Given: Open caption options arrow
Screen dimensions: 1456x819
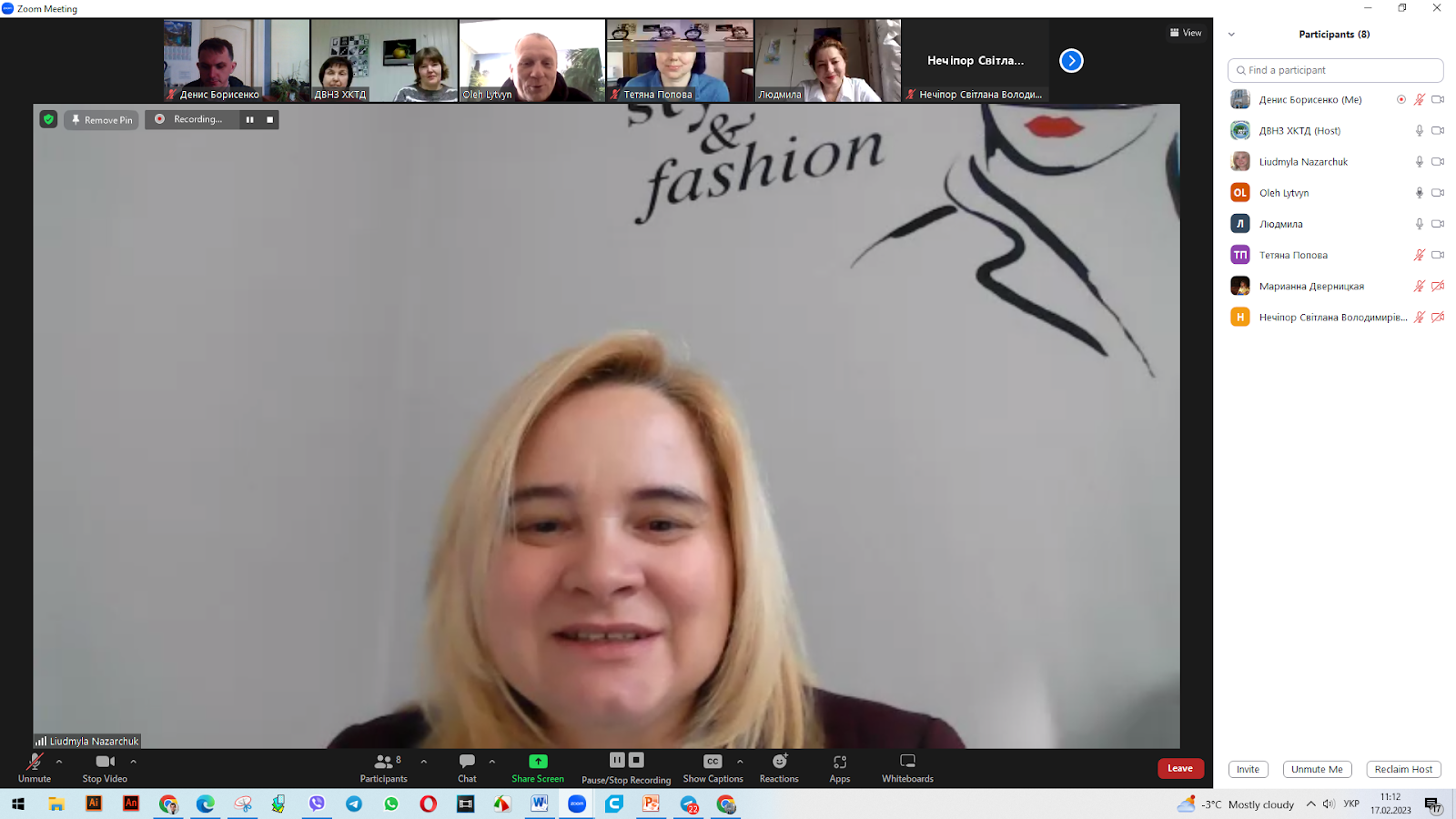Looking at the screenshot, I should tap(740, 762).
